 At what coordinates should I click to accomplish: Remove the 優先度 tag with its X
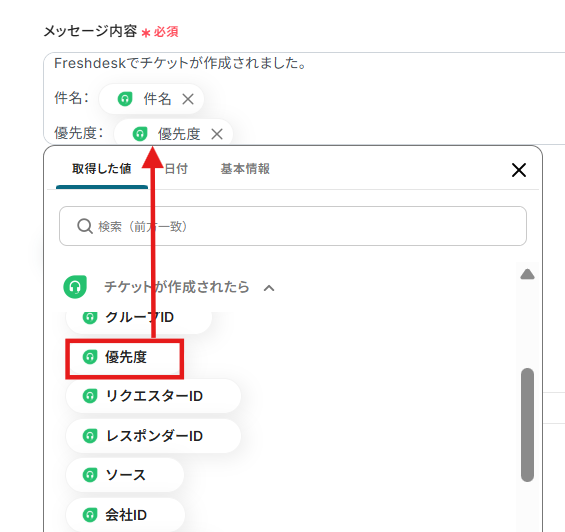(x=217, y=134)
